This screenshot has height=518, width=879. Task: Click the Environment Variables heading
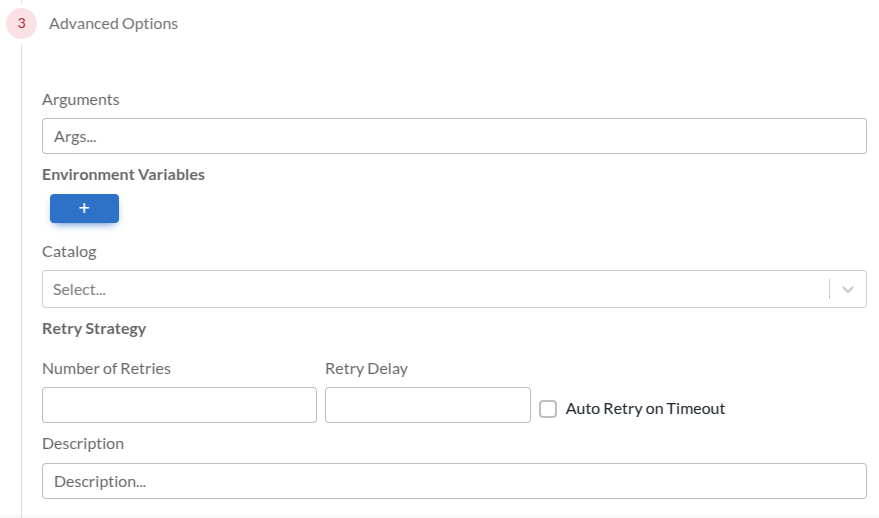pos(123,174)
